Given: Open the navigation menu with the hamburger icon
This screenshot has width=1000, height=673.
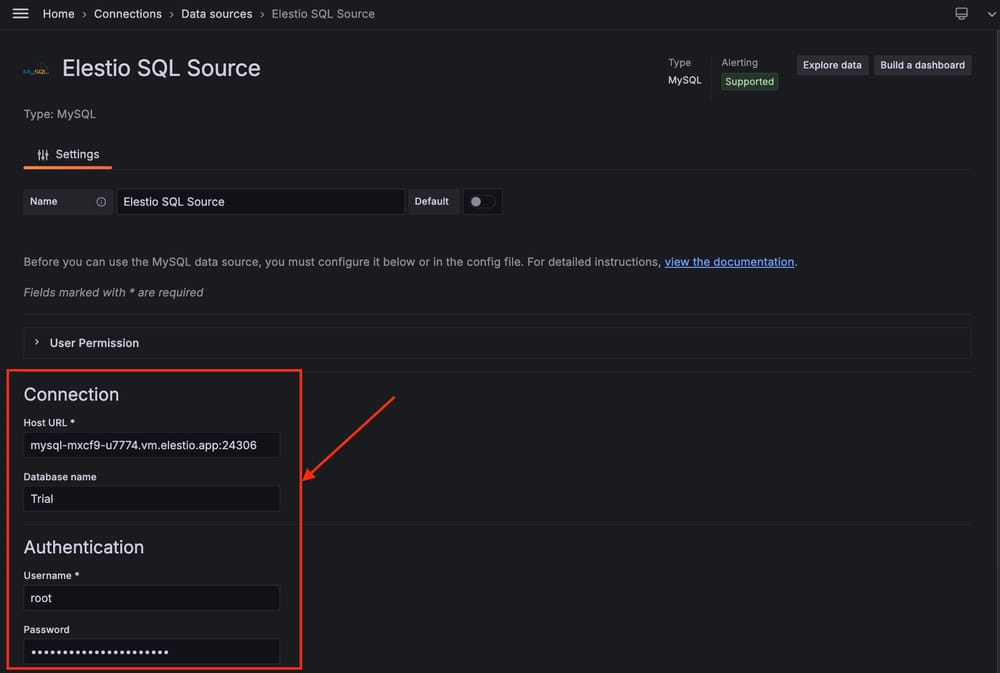Looking at the screenshot, I should click(19, 13).
